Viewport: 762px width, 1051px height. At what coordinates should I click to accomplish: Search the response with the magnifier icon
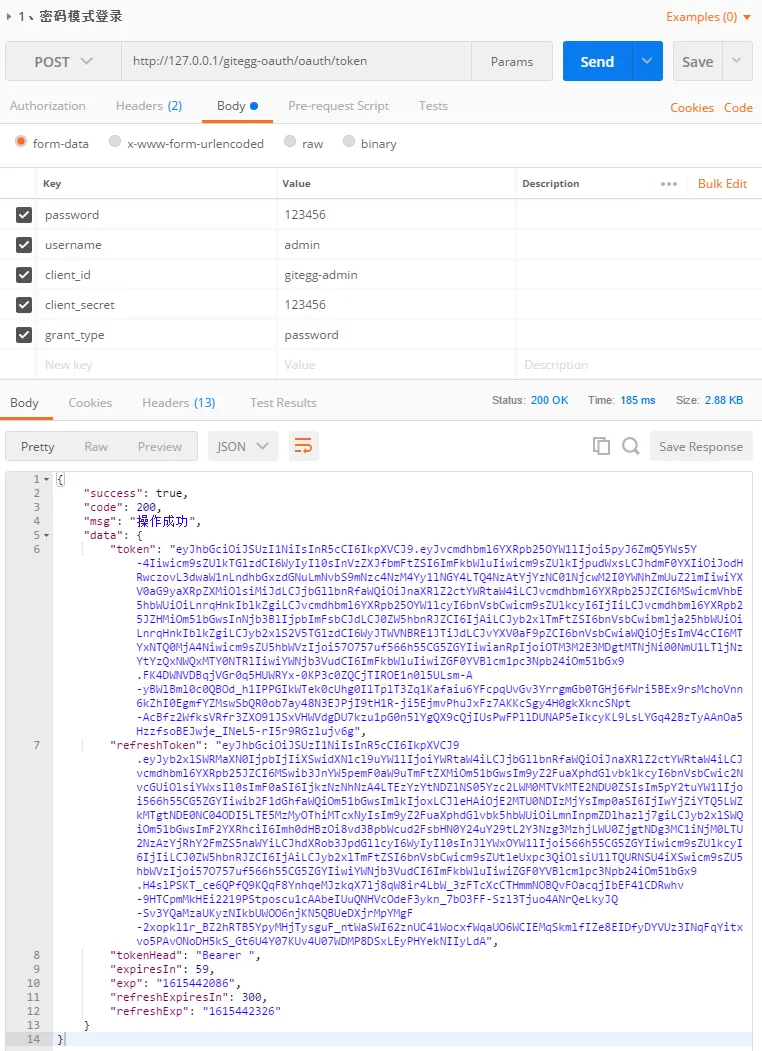631,447
